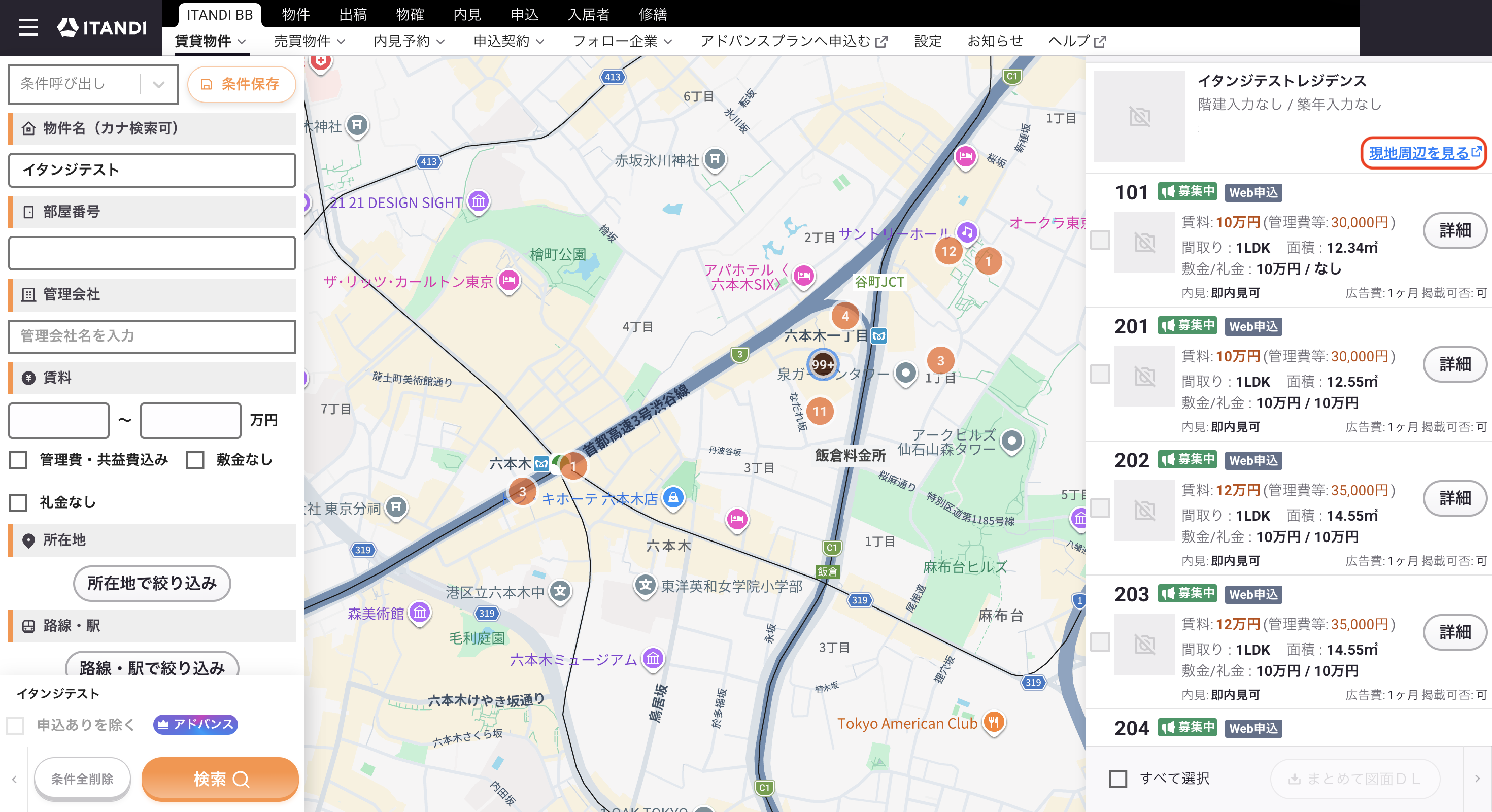Image resolution: width=1492 pixels, height=812 pixels.
Task: Click the Tokyo American Club restaurant pin
Action: coord(993,722)
